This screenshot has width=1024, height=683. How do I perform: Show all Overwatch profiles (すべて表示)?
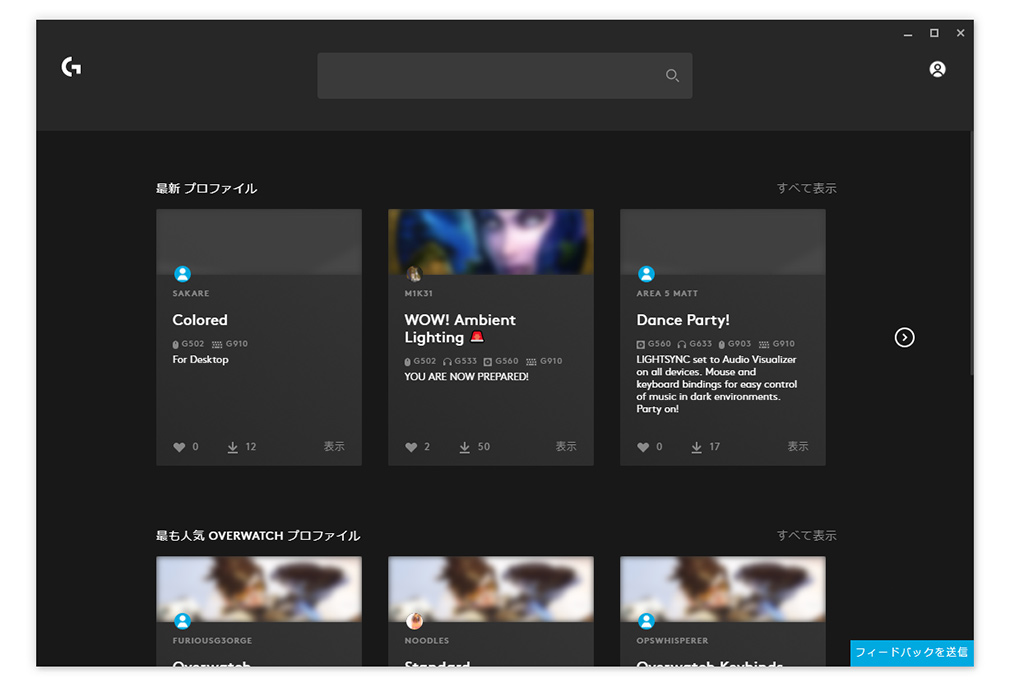806,535
